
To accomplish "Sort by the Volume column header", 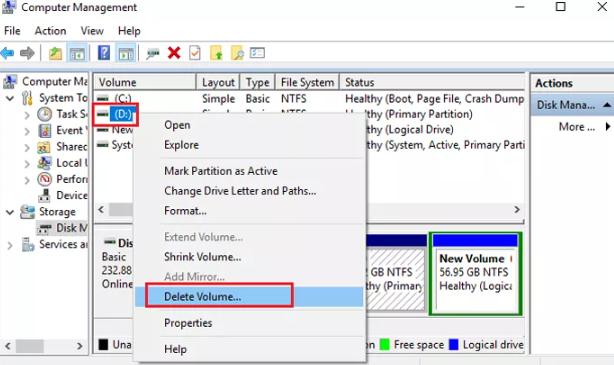I will point(145,83).
